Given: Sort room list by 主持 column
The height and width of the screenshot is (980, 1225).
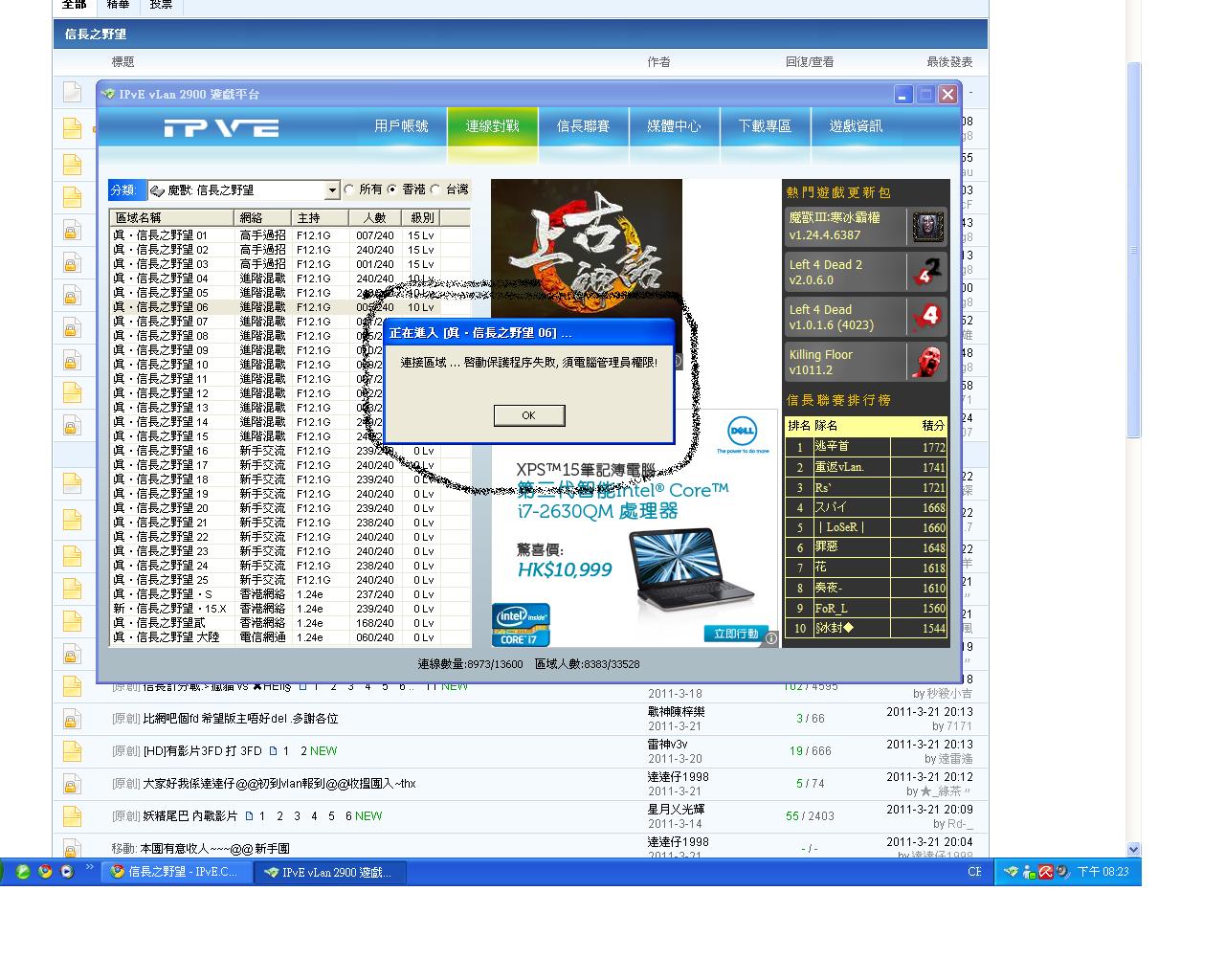Looking at the screenshot, I should 321,217.
